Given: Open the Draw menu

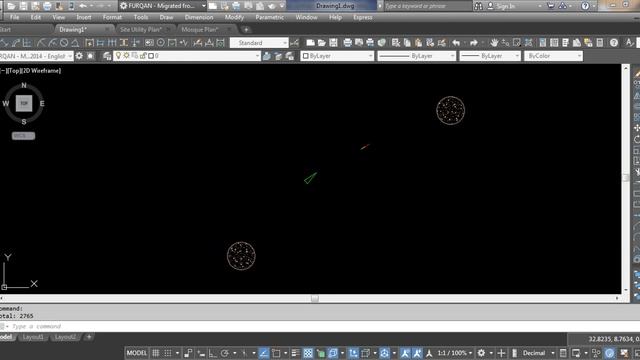Looking at the screenshot, I should pyautogui.click(x=166, y=17).
